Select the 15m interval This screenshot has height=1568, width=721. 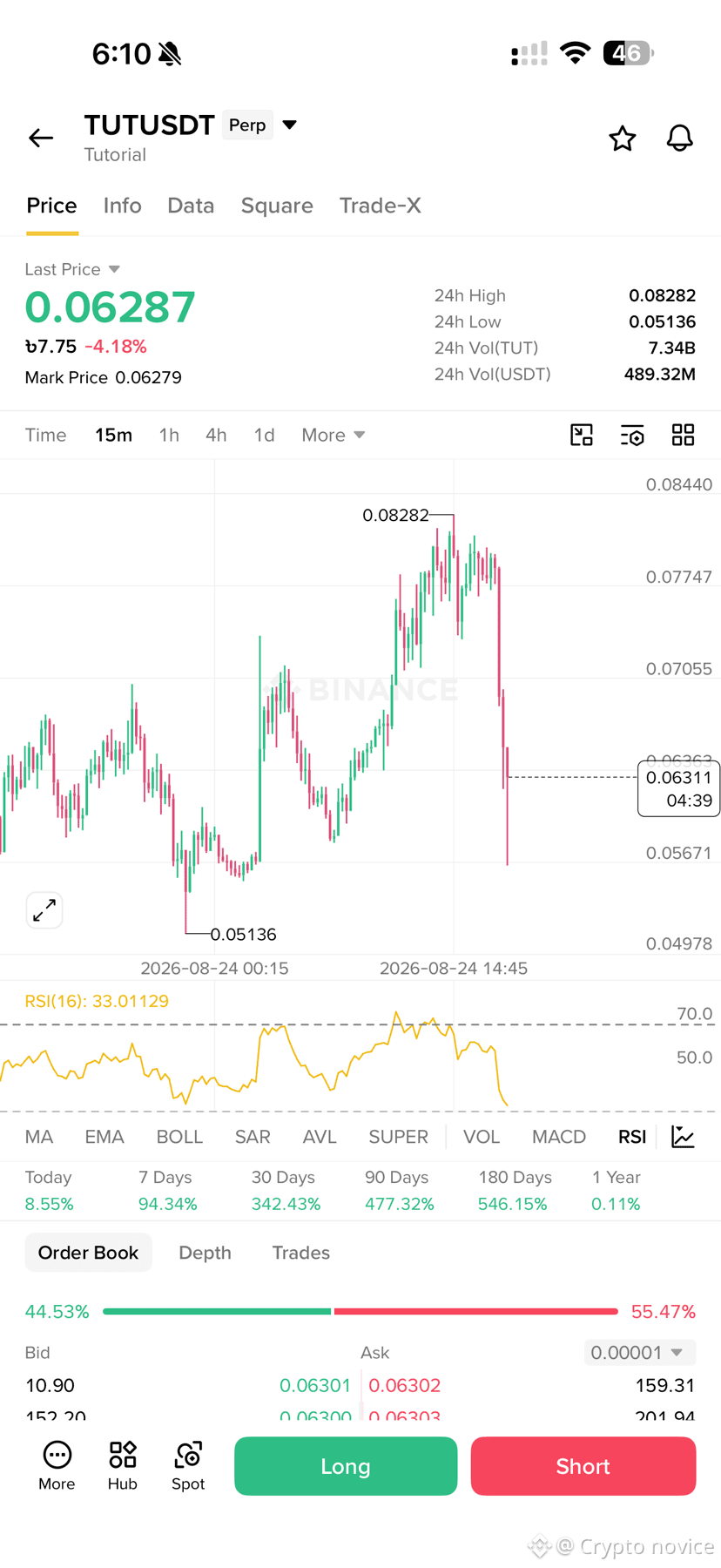click(x=113, y=435)
